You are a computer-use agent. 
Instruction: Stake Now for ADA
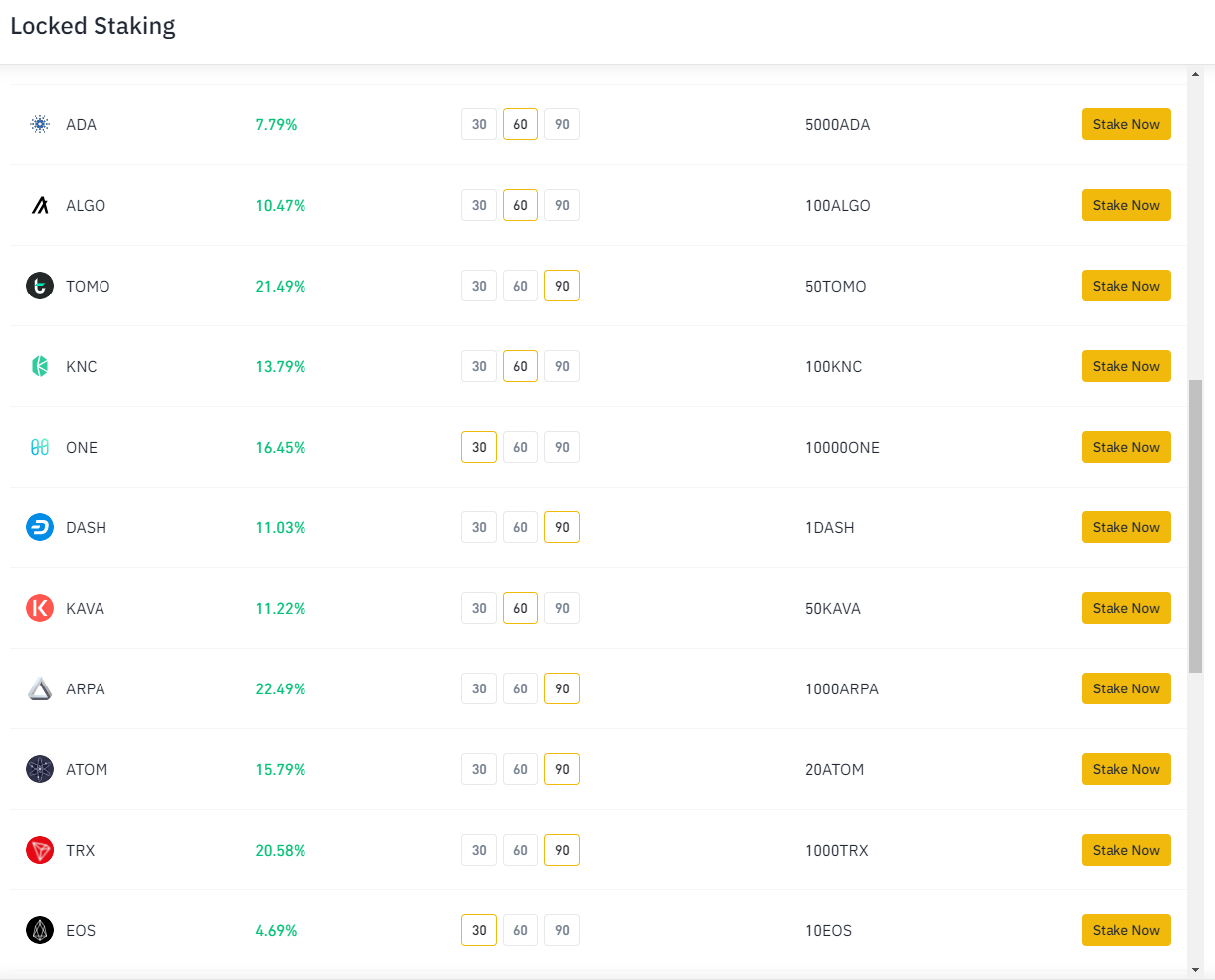[x=1126, y=124]
